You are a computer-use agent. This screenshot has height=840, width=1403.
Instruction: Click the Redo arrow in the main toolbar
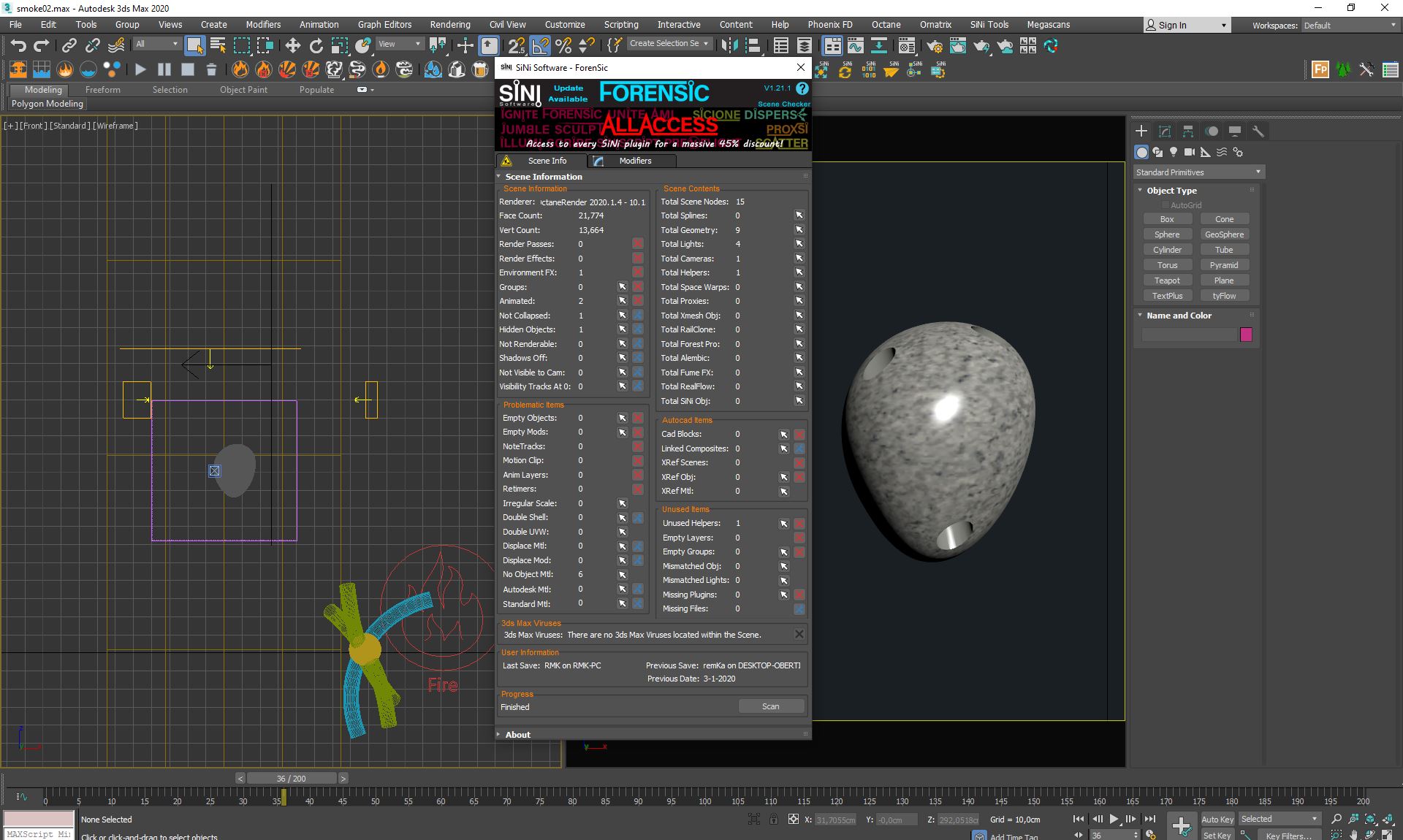point(42,46)
